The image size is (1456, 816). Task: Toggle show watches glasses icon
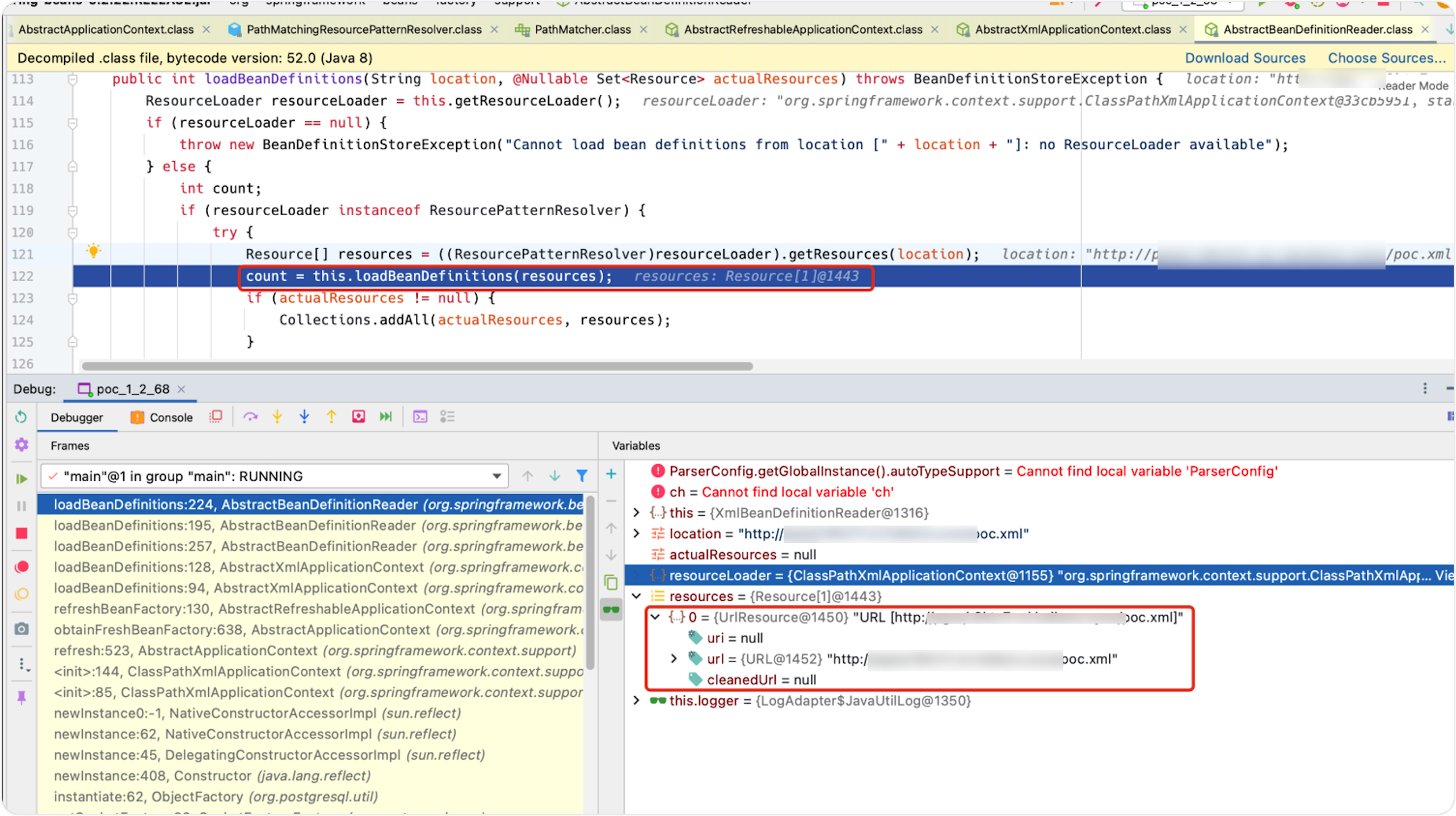611,610
